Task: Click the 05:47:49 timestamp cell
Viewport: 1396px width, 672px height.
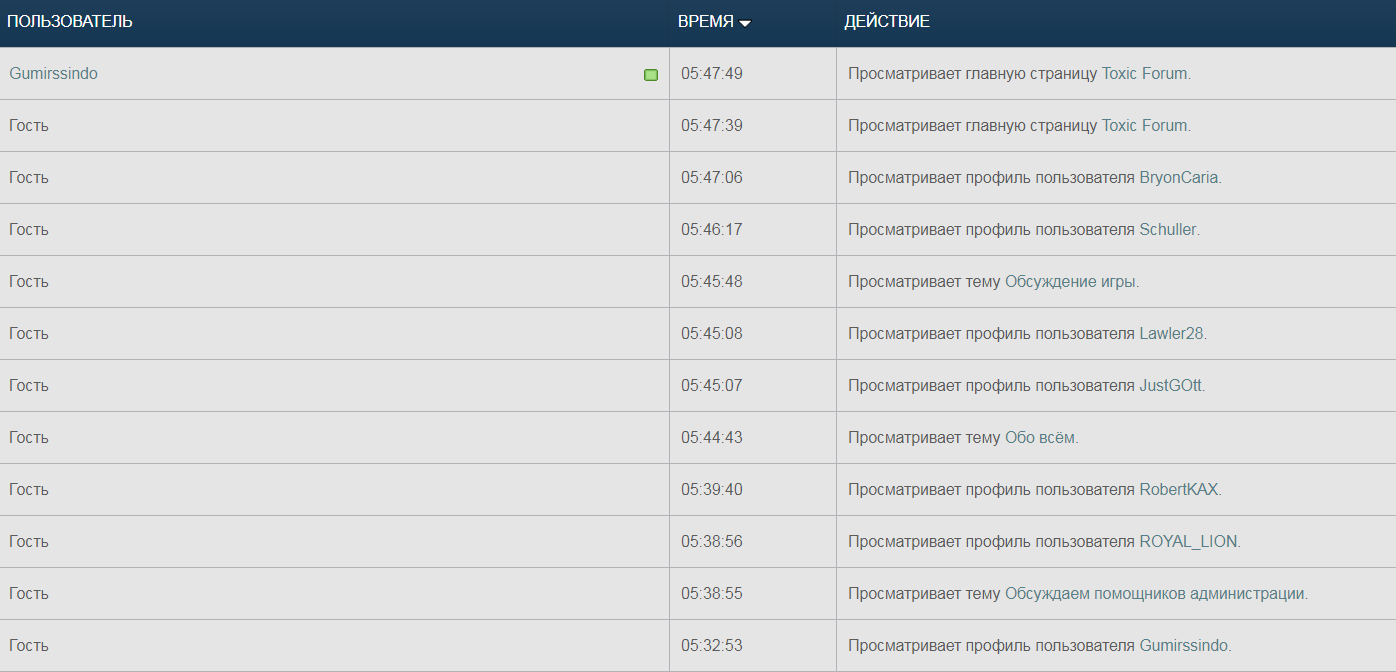Action: coord(712,74)
